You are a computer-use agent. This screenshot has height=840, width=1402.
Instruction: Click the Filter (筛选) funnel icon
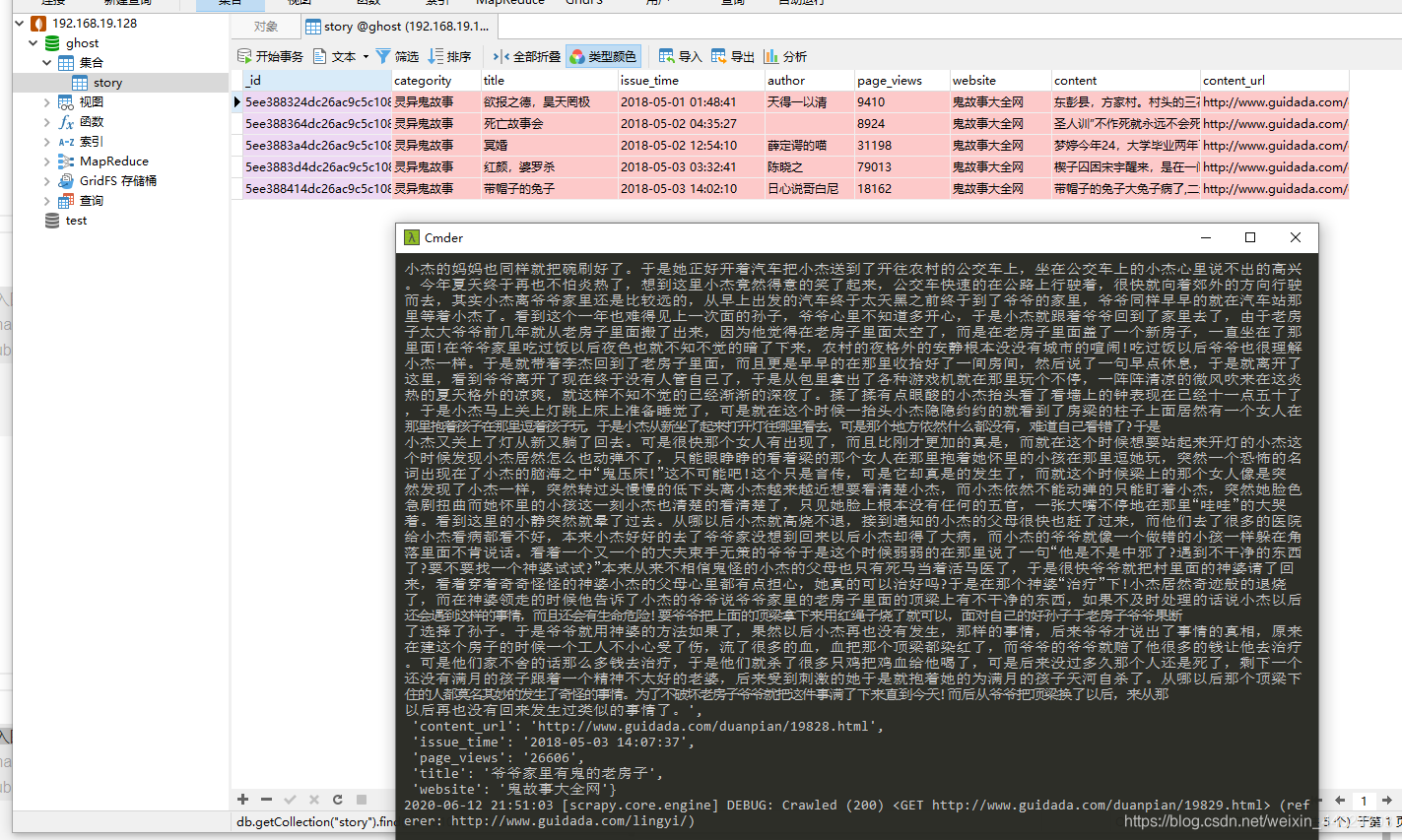[383, 56]
